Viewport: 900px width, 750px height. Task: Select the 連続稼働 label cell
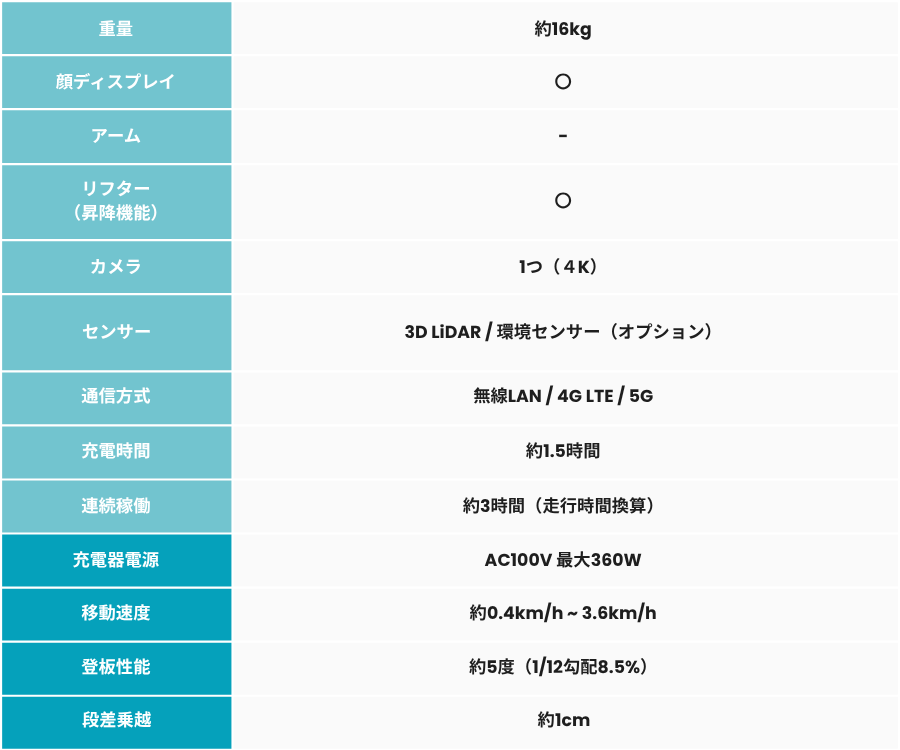116,506
